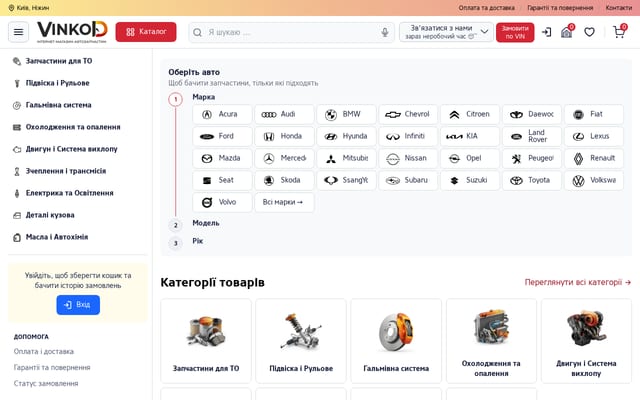Open 'Гарантії та повернення' top link
Image resolution: width=640 pixels, height=400 pixels.
[560, 8]
